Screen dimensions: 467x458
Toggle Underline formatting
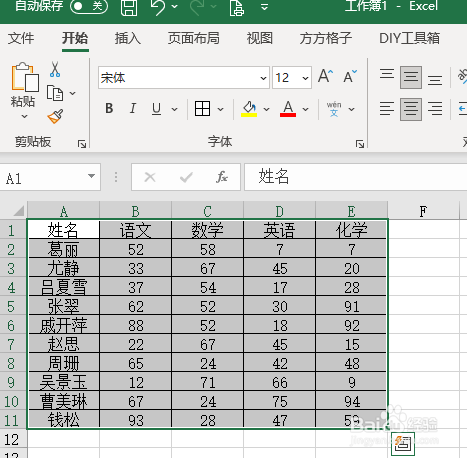click(x=156, y=109)
